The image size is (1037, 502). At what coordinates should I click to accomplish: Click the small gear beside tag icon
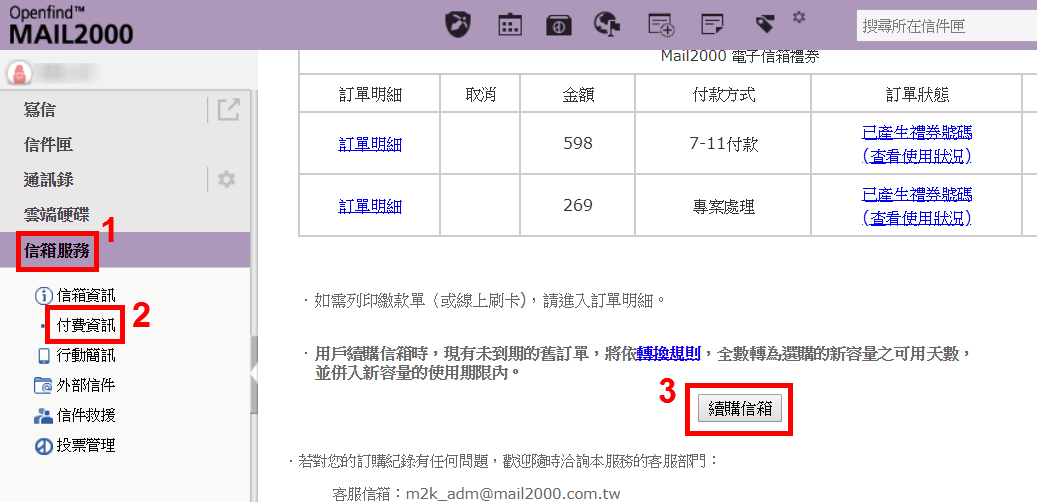(799, 17)
